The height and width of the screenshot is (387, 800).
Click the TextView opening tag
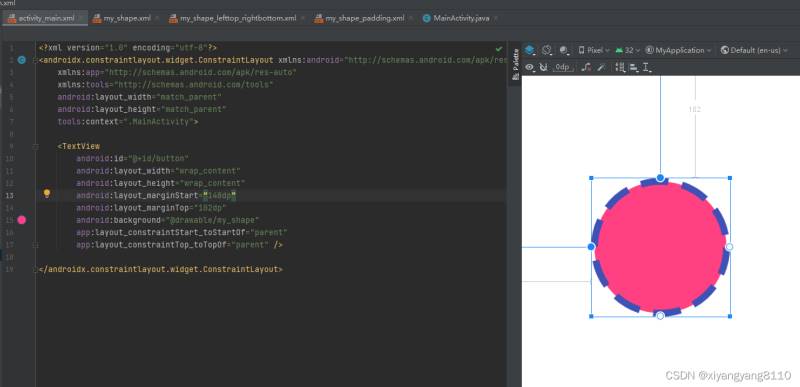(x=79, y=146)
